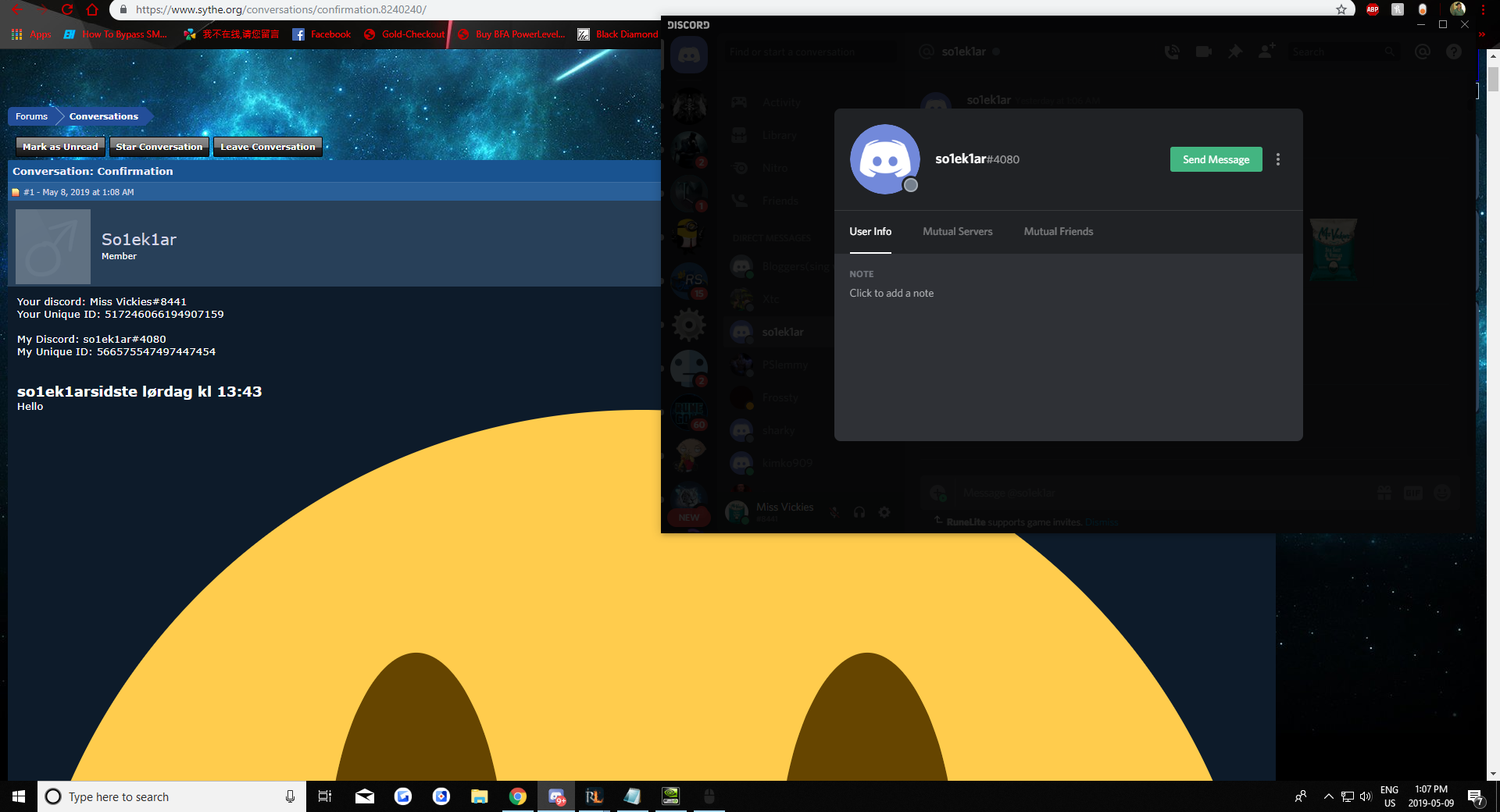Open the three-dot profile options menu
The width and height of the screenshot is (1500, 812).
(x=1278, y=159)
